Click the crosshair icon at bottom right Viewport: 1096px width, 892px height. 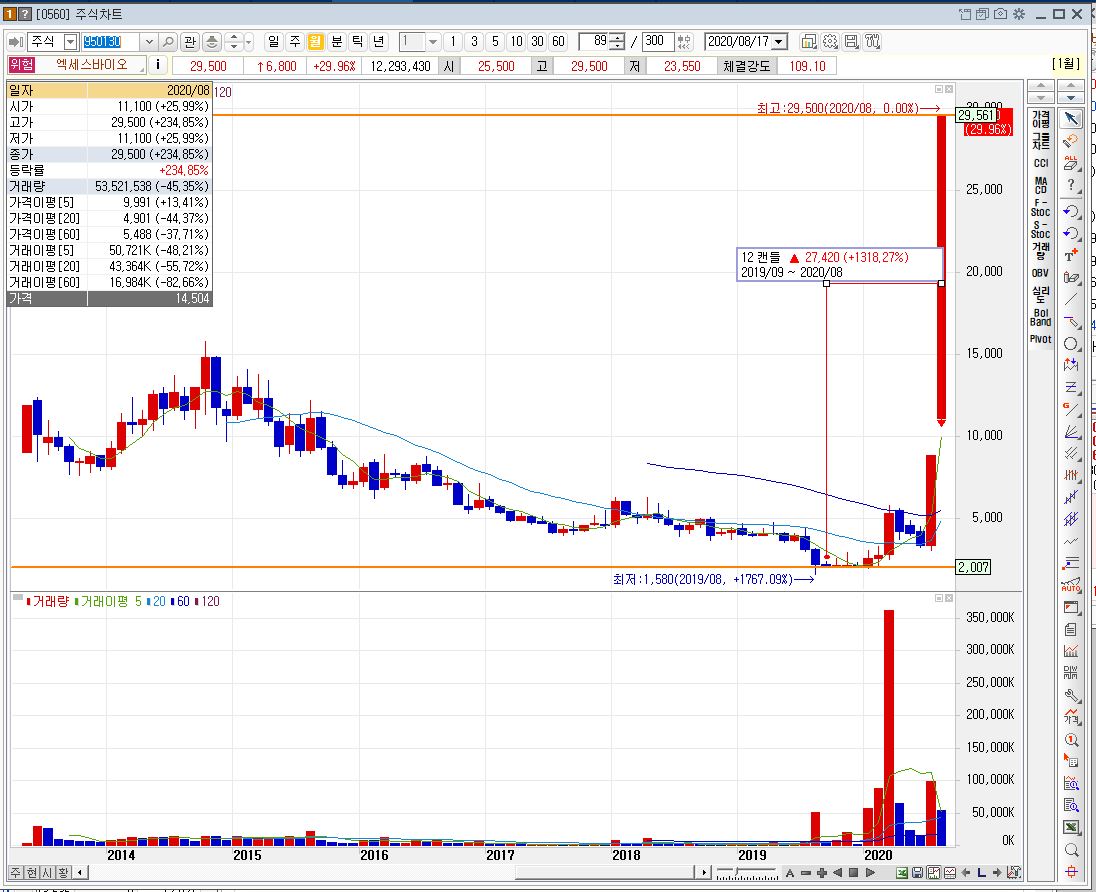click(1071, 872)
